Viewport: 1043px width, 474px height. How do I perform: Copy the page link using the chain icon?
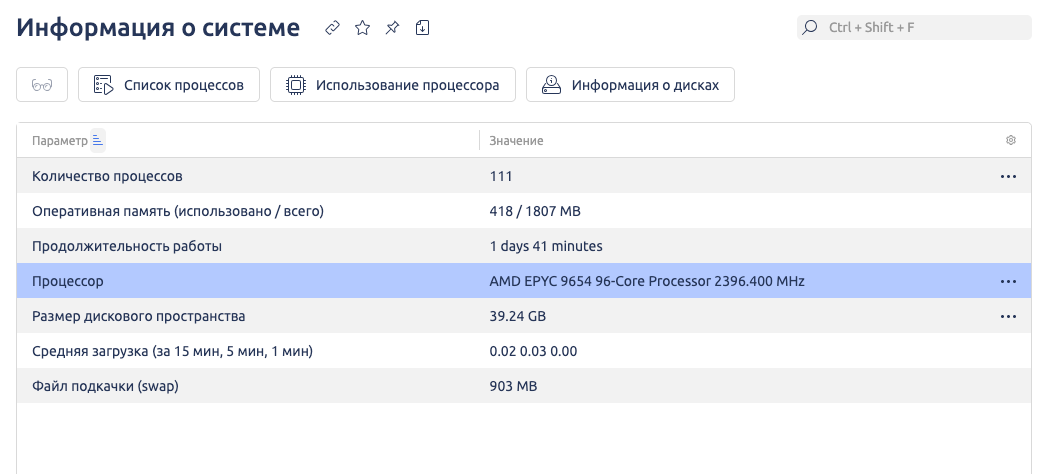pos(333,28)
